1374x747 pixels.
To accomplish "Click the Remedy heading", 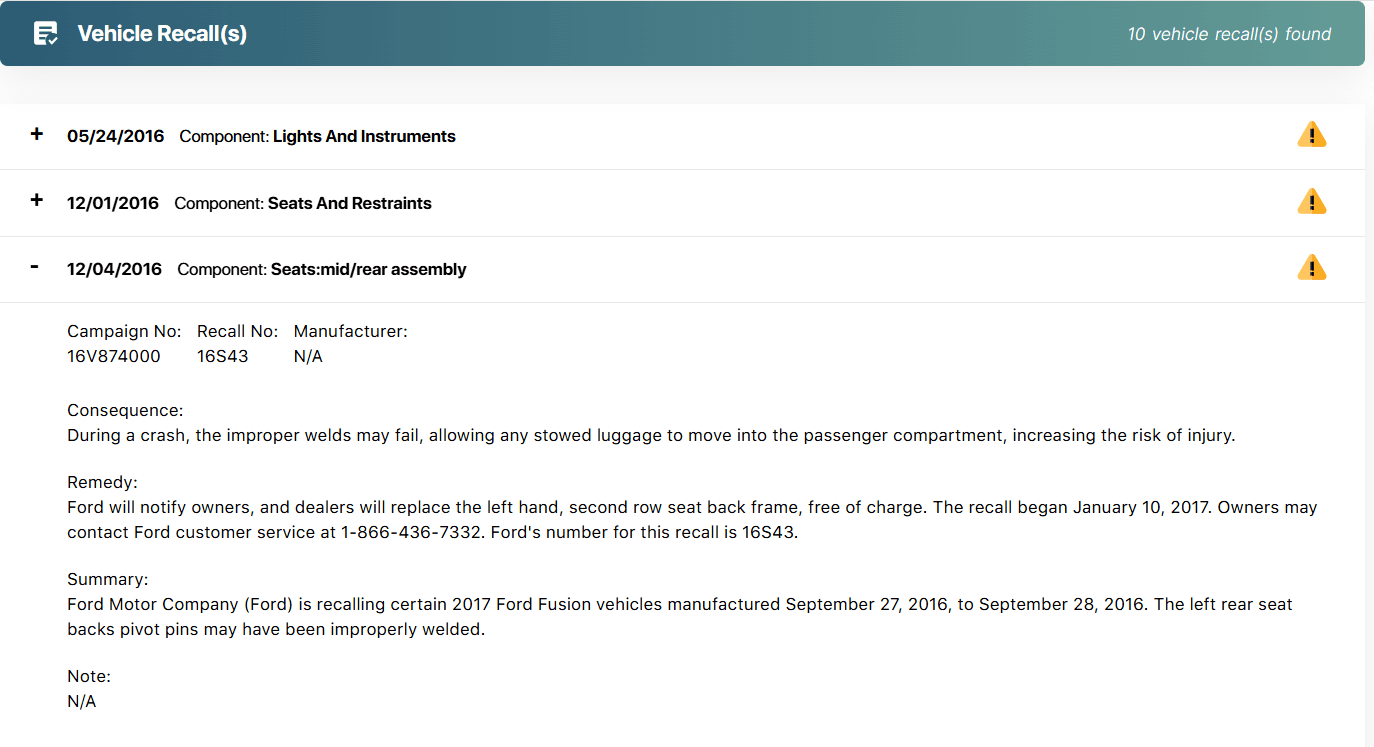I will tap(102, 483).
